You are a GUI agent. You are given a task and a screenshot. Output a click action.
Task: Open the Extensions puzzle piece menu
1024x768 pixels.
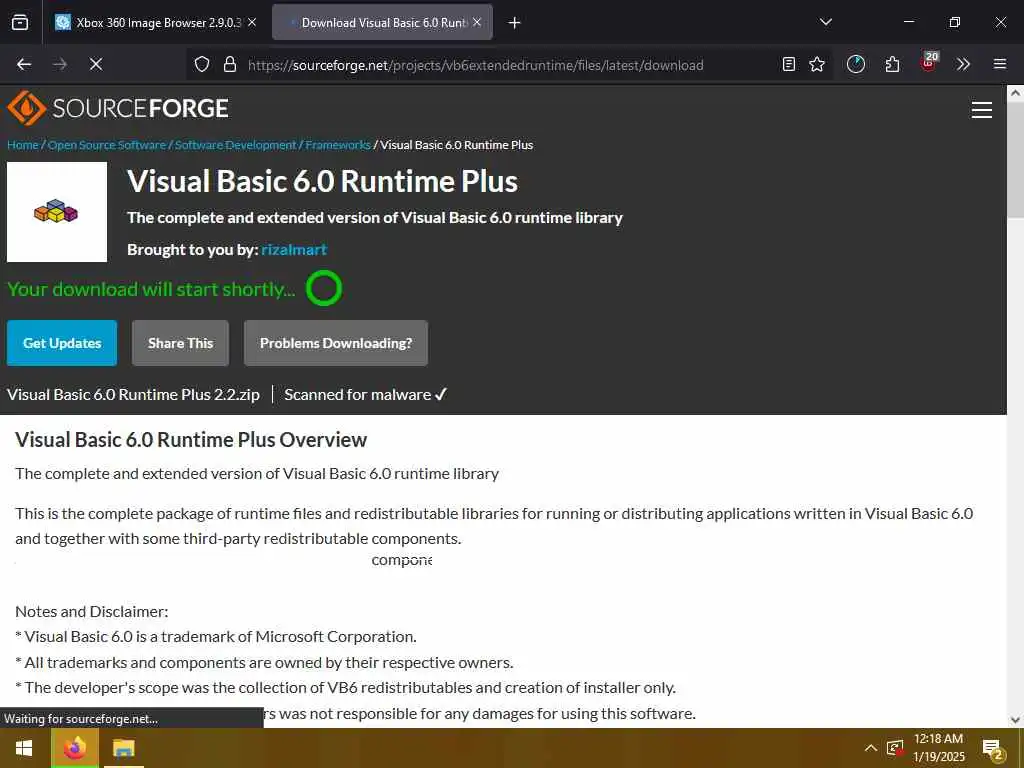[x=892, y=64]
